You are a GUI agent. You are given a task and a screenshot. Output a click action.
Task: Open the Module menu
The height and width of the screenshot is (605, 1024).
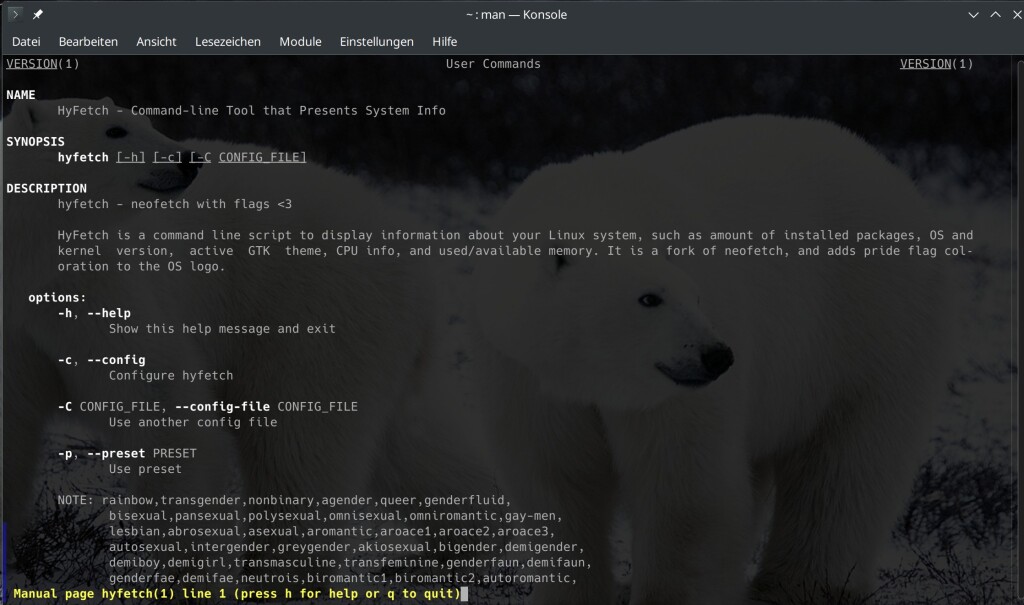[x=300, y=42]
